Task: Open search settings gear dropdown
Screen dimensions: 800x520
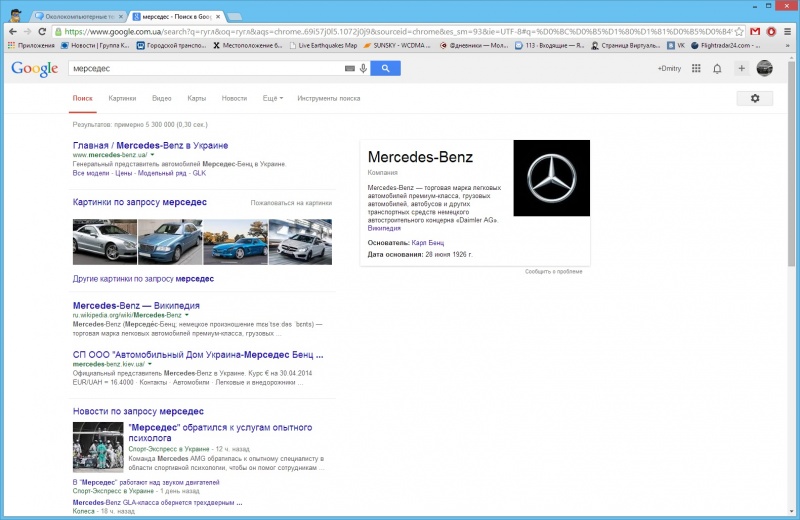Action: click(754, 98)
